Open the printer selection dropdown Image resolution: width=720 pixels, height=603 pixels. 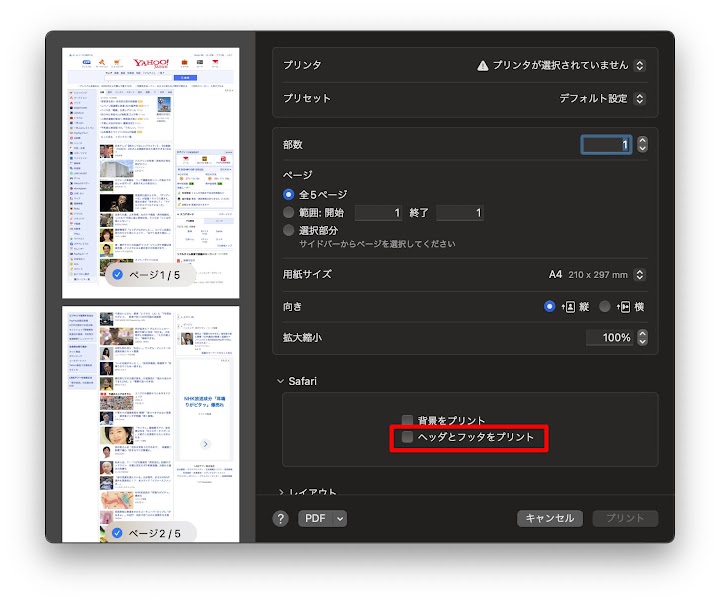pyautogui.click(x=639, y=65)
